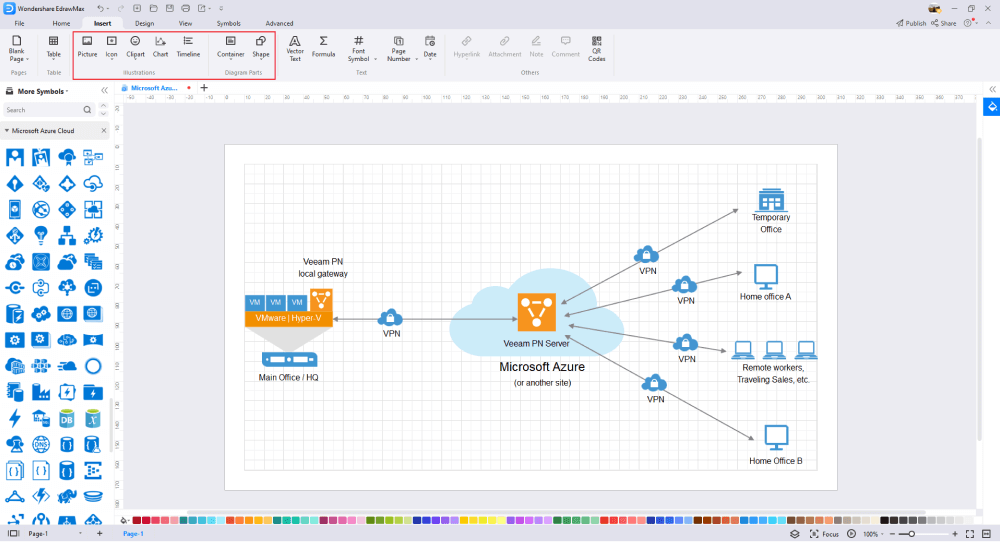This screenshot has height=542, width=1000.
Task: Click the Print icon in quick access bar
Action: tap(186, 8)
